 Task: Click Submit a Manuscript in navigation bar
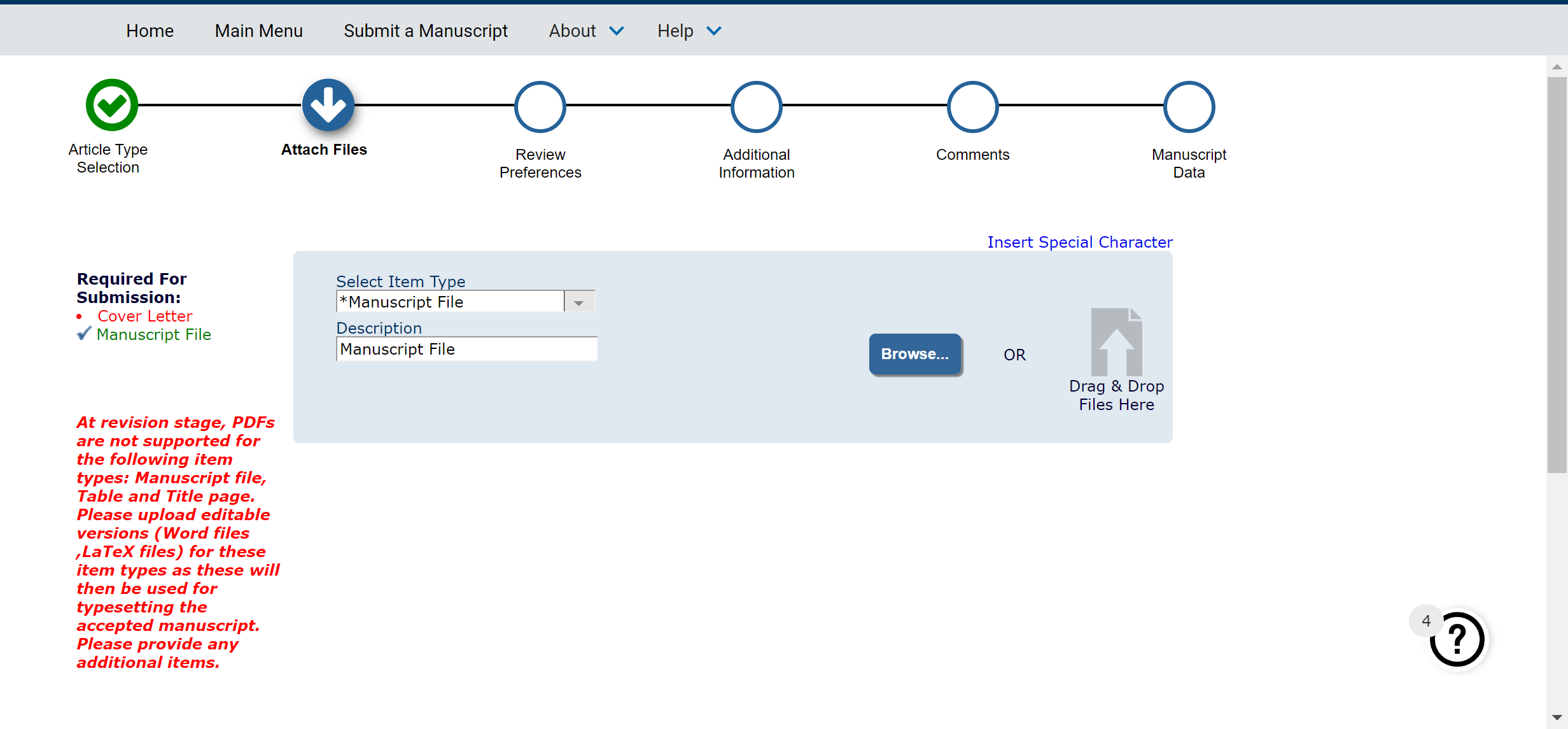point(425,31)
